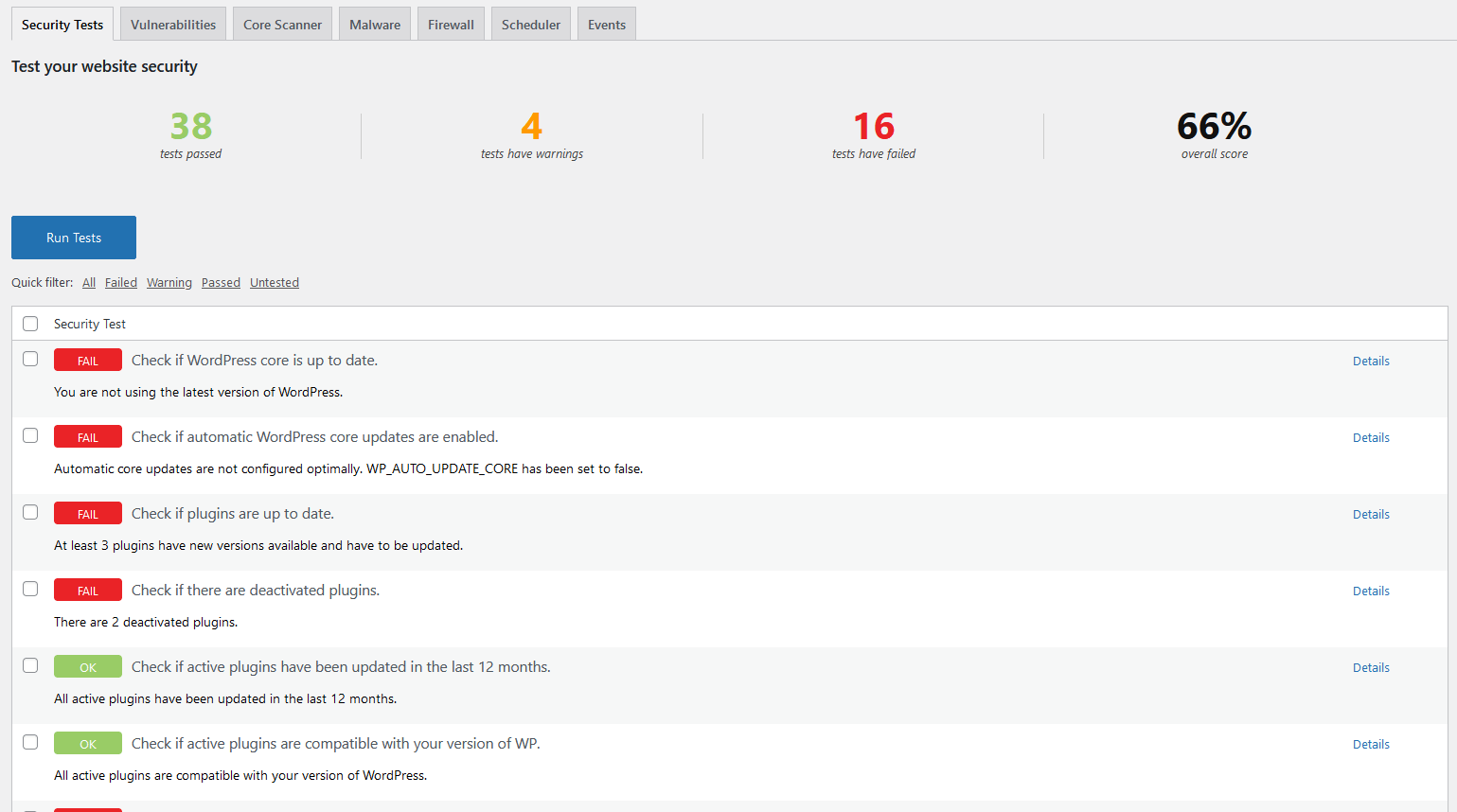
Task: Click 'Check if plugins are up to date.' title
Action: click(233, 514)
